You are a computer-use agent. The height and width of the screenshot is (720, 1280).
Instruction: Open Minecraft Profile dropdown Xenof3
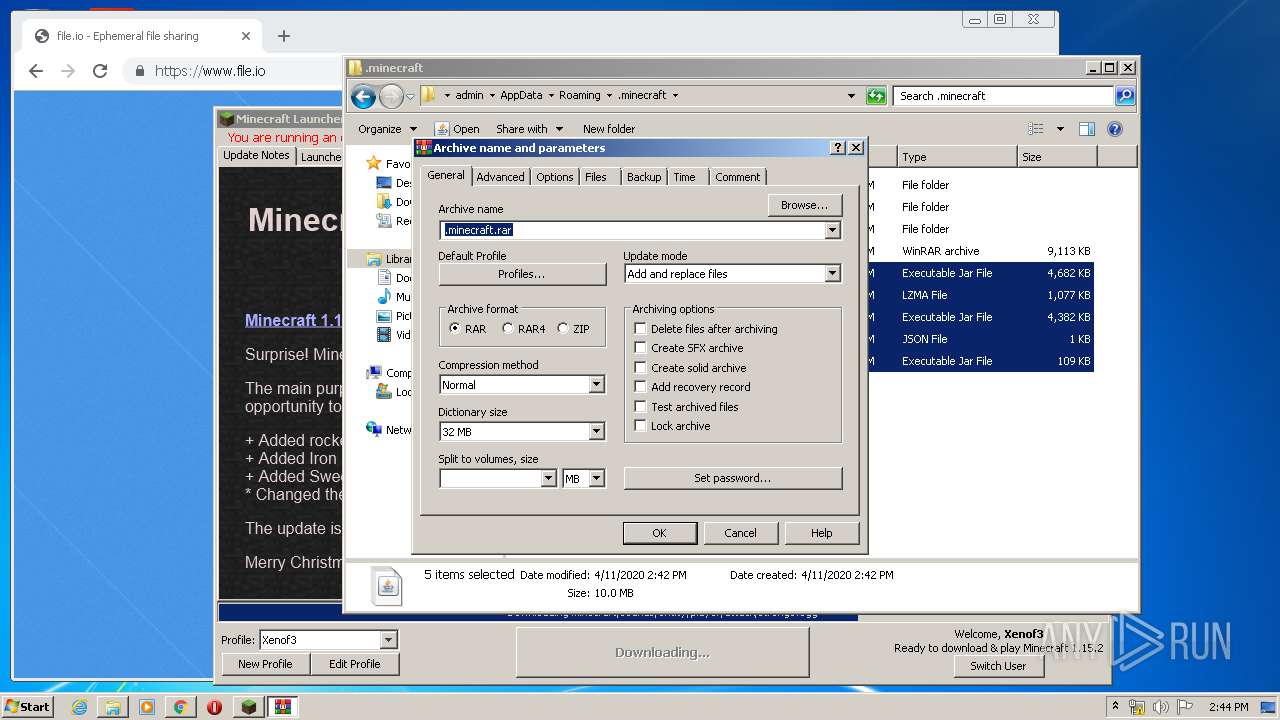point(389,640)
